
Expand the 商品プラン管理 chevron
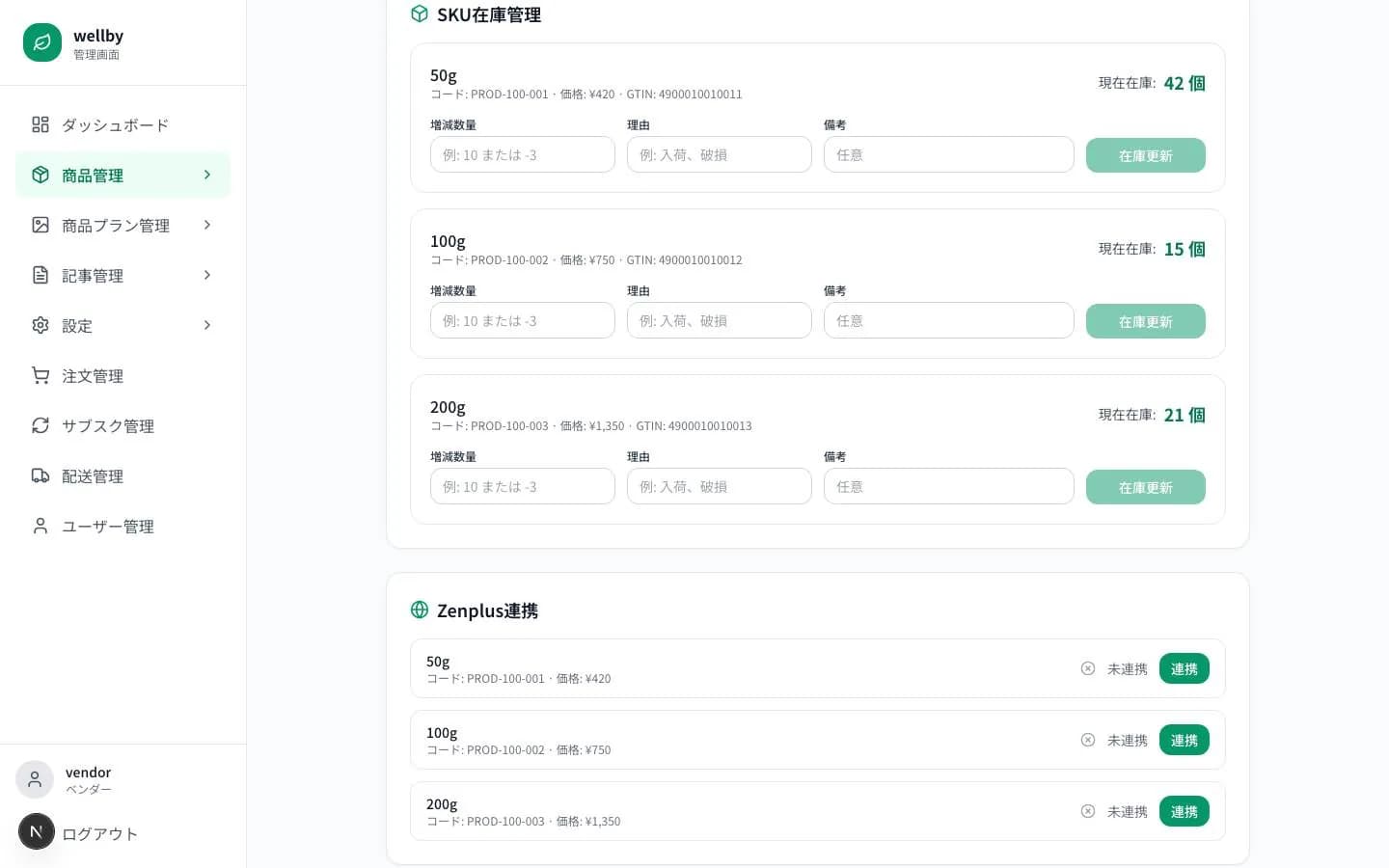point(207,225)
